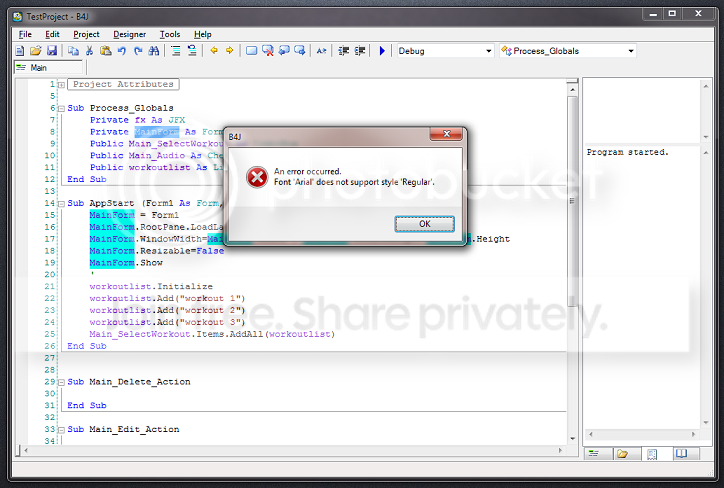The height and width of the screenshot is (488, 724).
Task: Click the editor horizontal scroll-left arrow
Action: coord(26,450)
